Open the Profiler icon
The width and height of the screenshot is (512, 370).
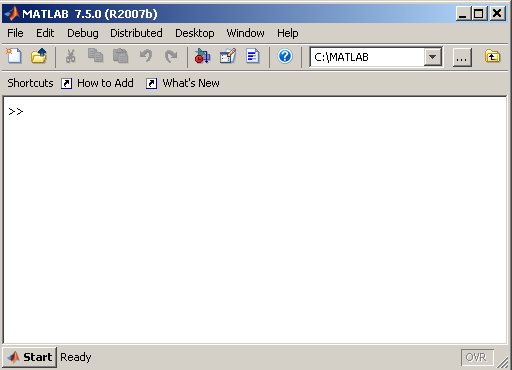click(x=253, y=56)
